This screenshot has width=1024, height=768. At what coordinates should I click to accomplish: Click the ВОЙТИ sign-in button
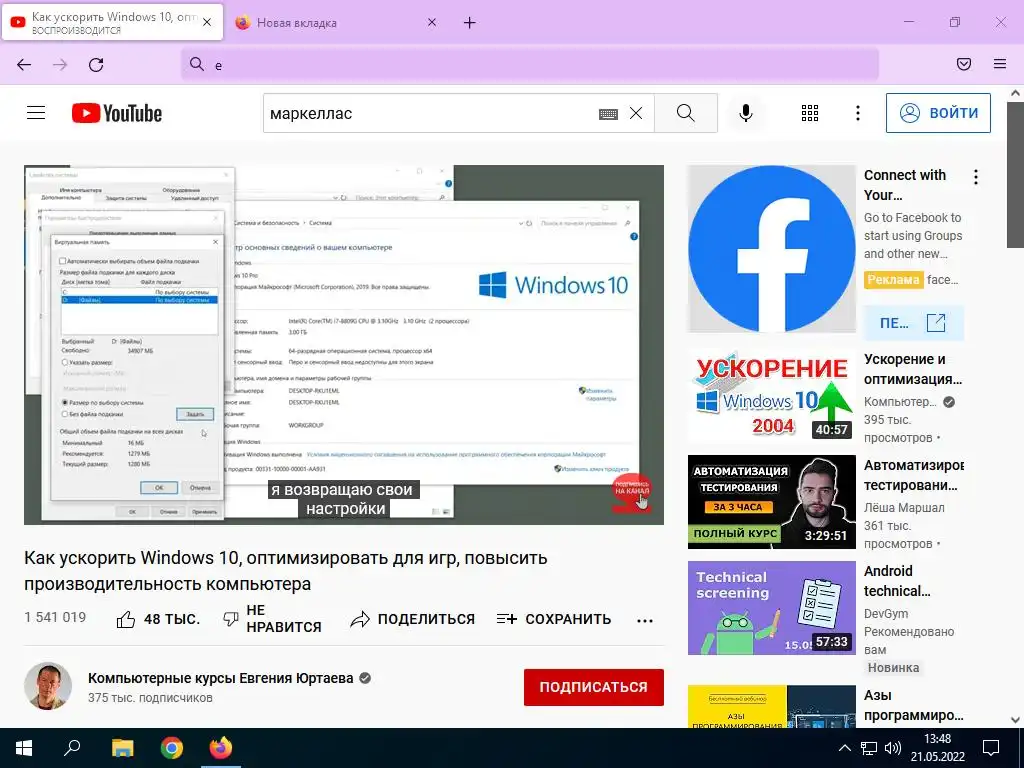938,113
